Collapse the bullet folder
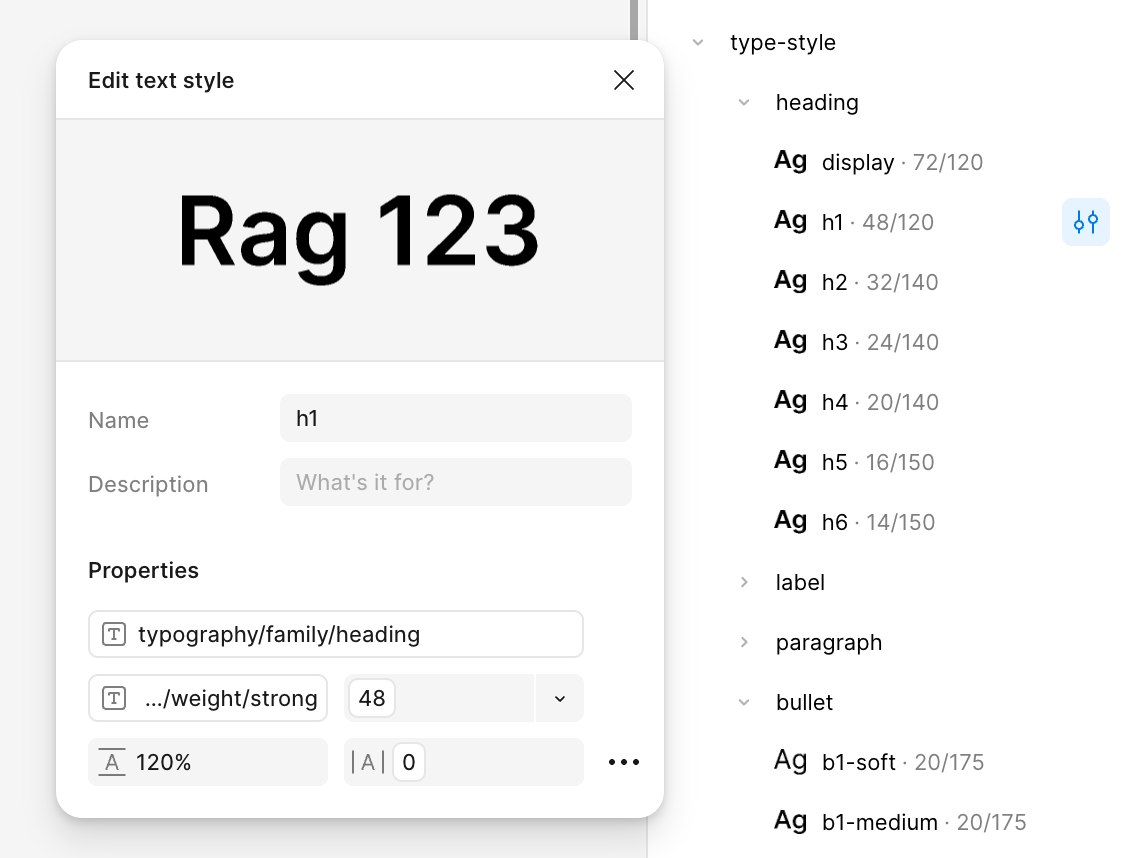The image size is (1128, 858). coord(744,702)
